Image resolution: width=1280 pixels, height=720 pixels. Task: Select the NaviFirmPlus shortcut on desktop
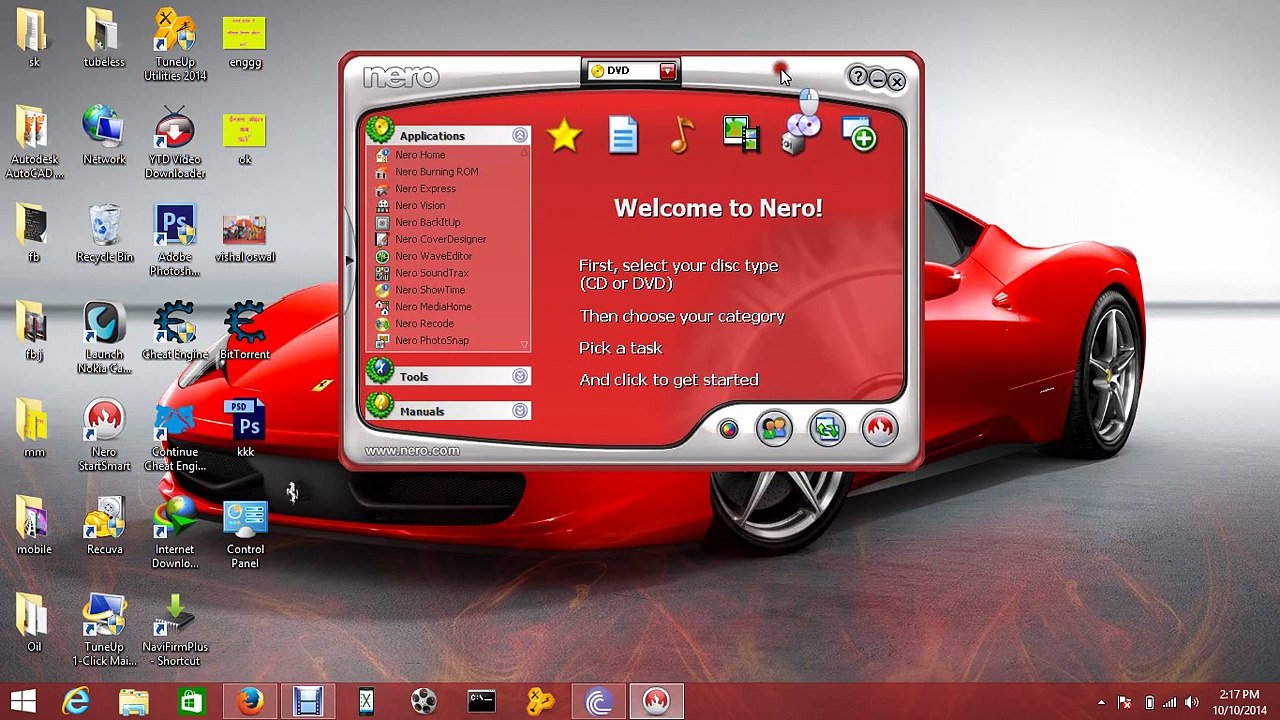175,630
